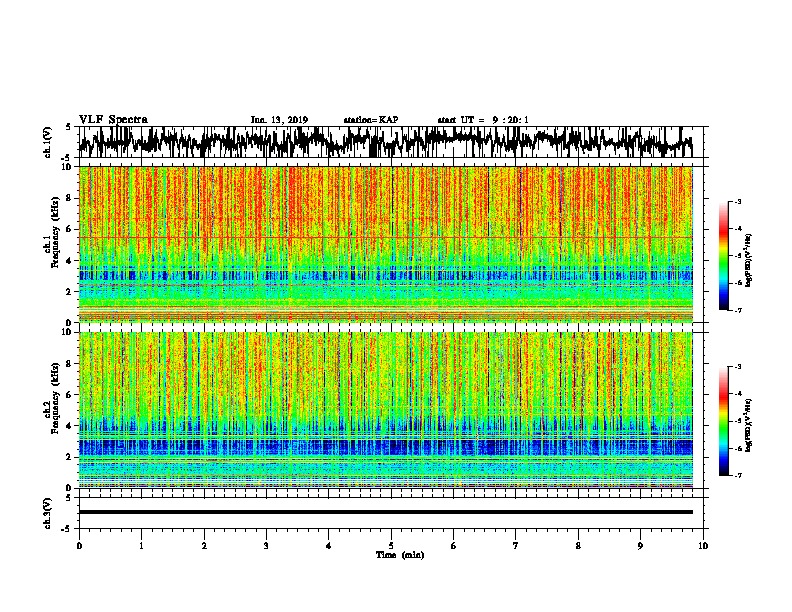Click the "-3" label on the ch.1 colorbar
Screen dimensions: 792x612
(x=737, y=201)
